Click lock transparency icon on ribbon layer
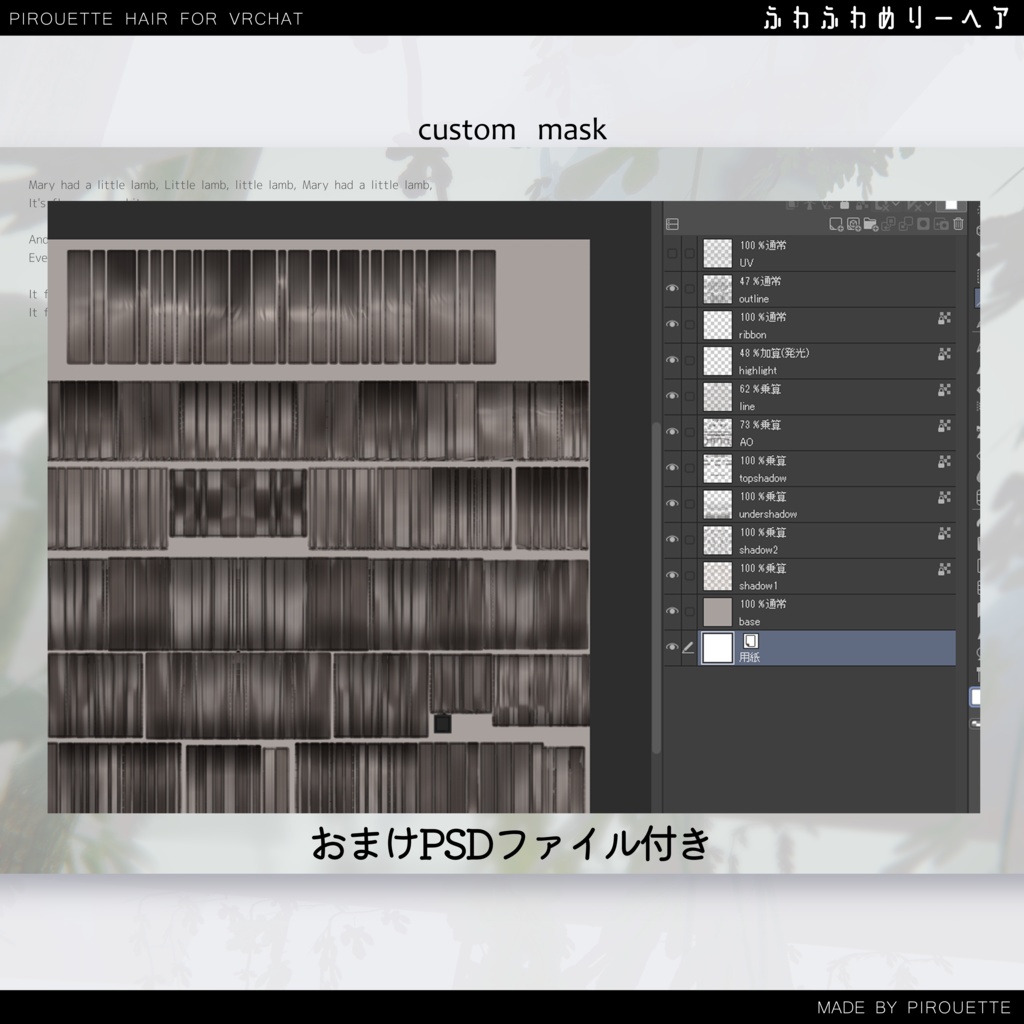1024x1024 pixels. coord(944,318)
